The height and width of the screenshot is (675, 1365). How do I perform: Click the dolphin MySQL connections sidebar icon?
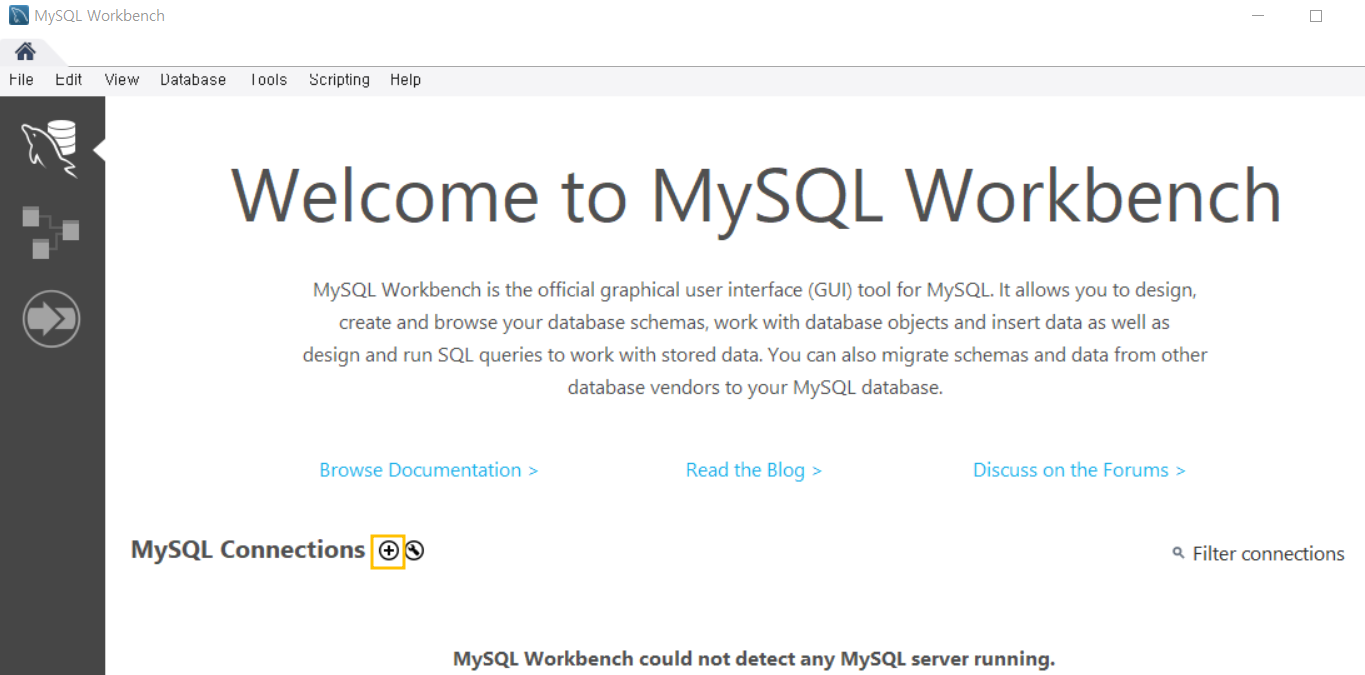point(50,148)
